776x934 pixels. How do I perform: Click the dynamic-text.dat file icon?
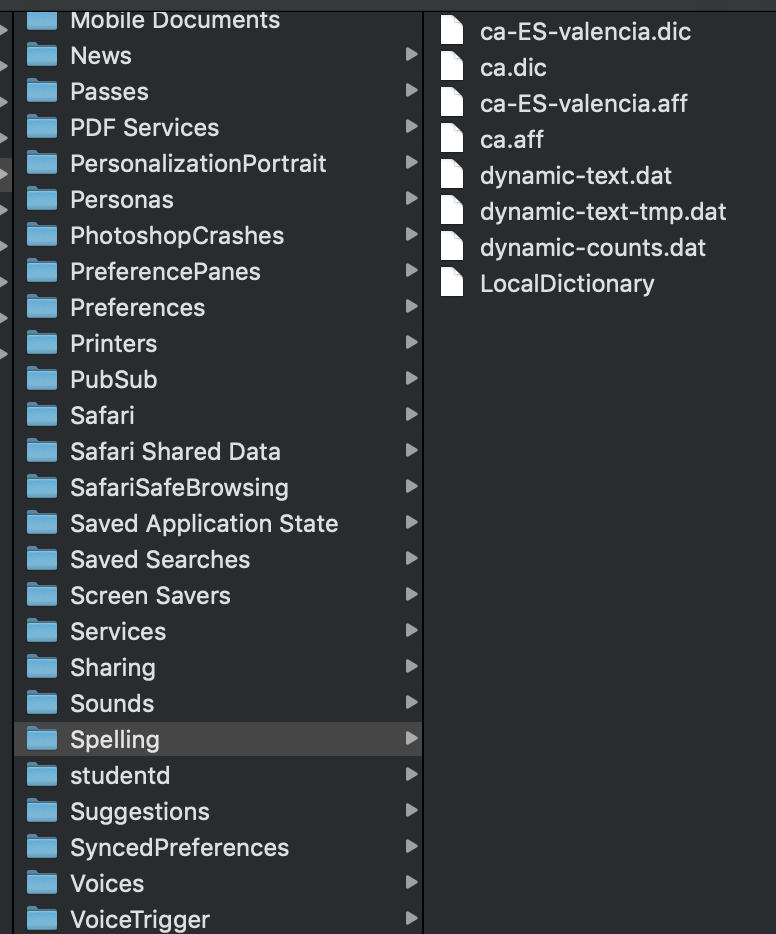coord(453,176)
